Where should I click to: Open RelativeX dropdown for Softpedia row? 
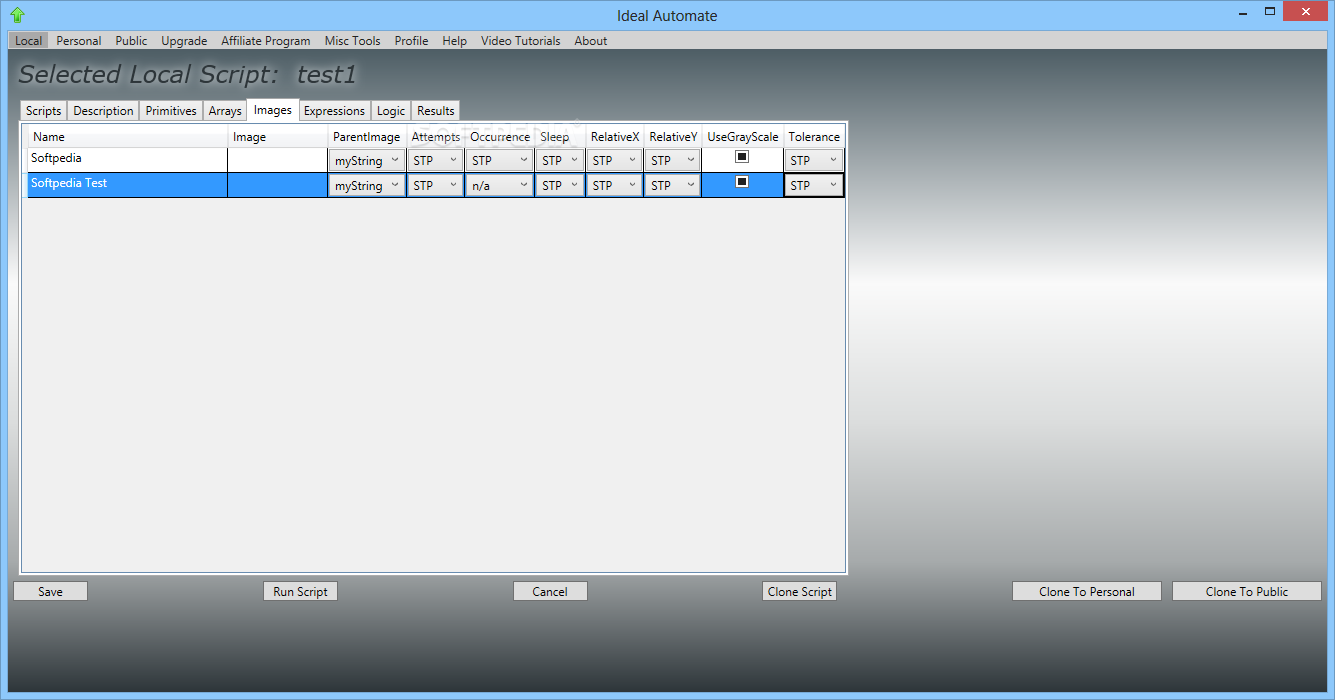point(614,160)
